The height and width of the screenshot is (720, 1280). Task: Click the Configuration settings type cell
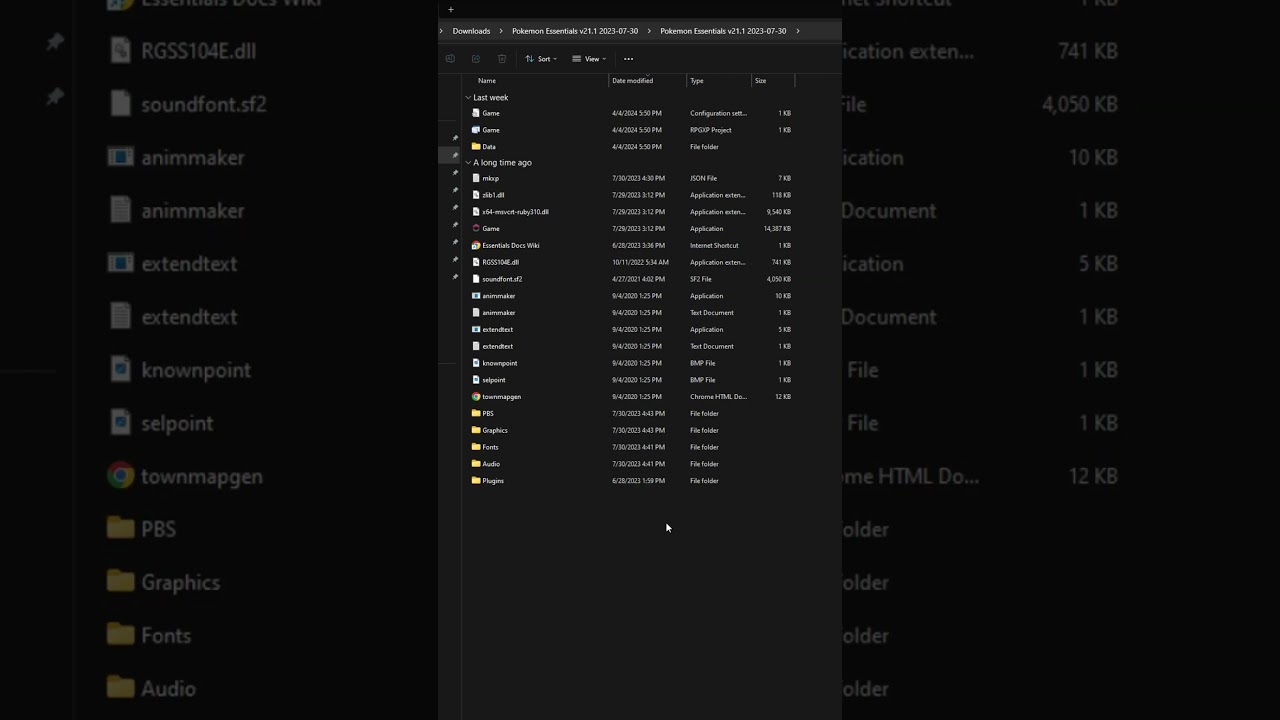pyautogui.click(x=718, y=113)
